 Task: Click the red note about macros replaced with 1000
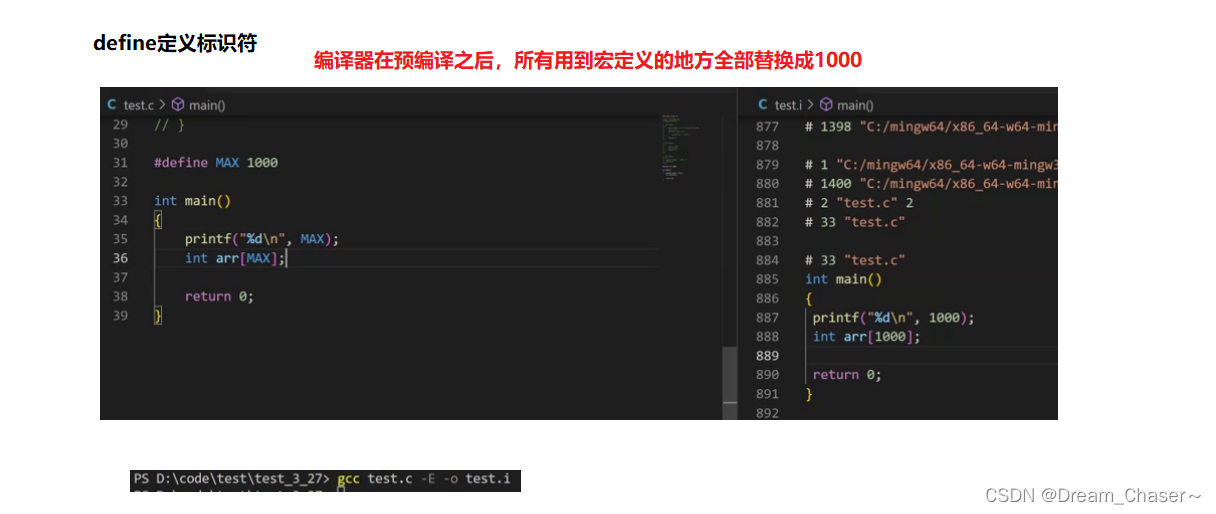coord(588,60)
